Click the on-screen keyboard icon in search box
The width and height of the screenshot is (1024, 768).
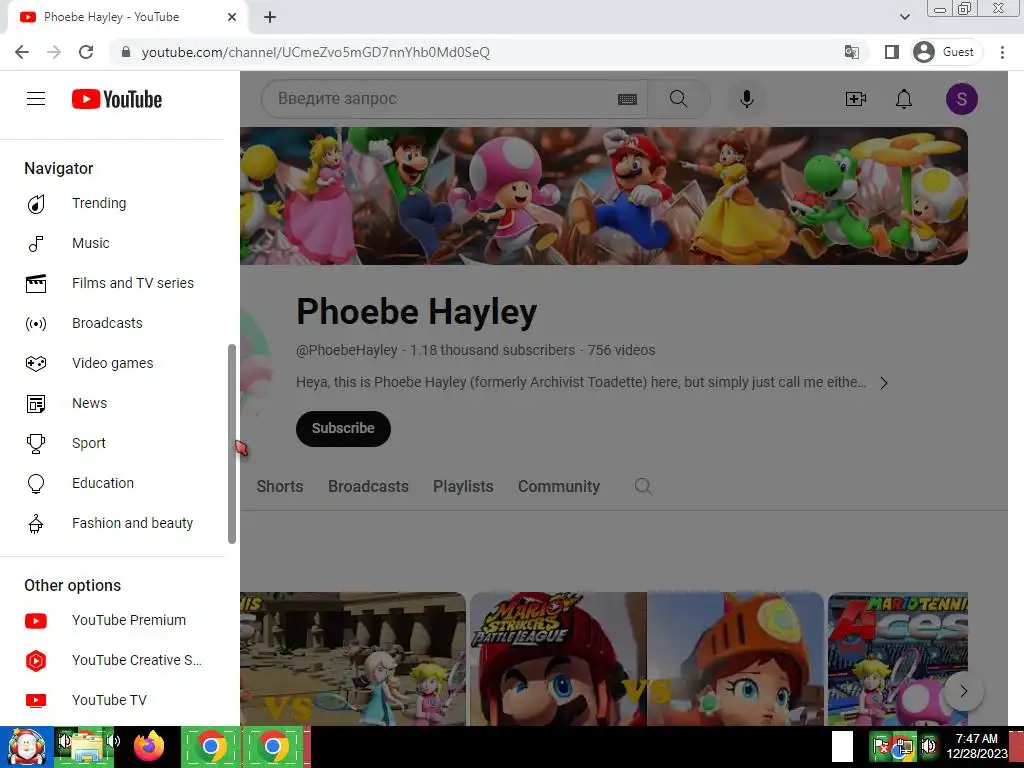tap(627, 99)
